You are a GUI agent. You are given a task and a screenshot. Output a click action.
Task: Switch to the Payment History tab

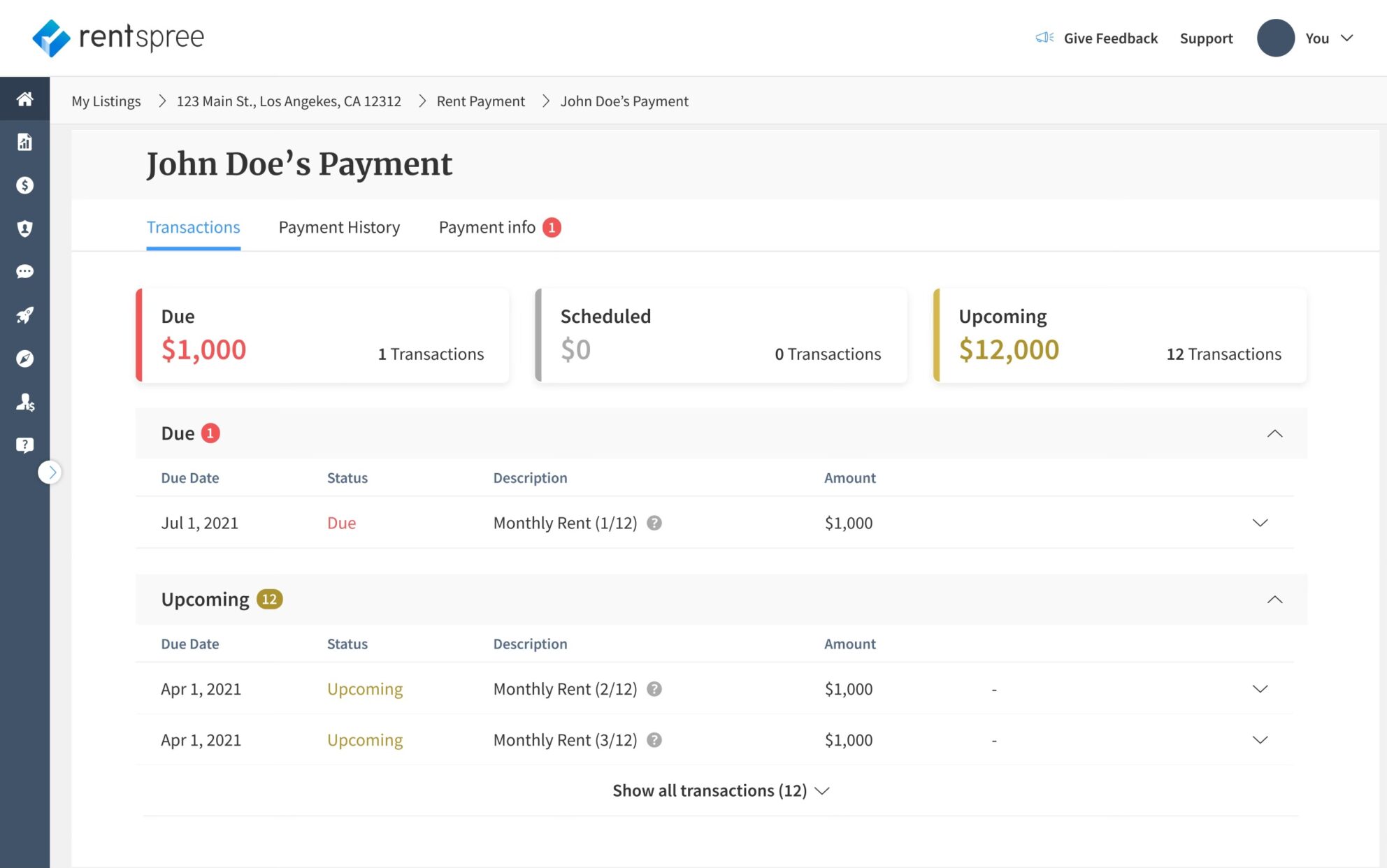coord(338,227)
